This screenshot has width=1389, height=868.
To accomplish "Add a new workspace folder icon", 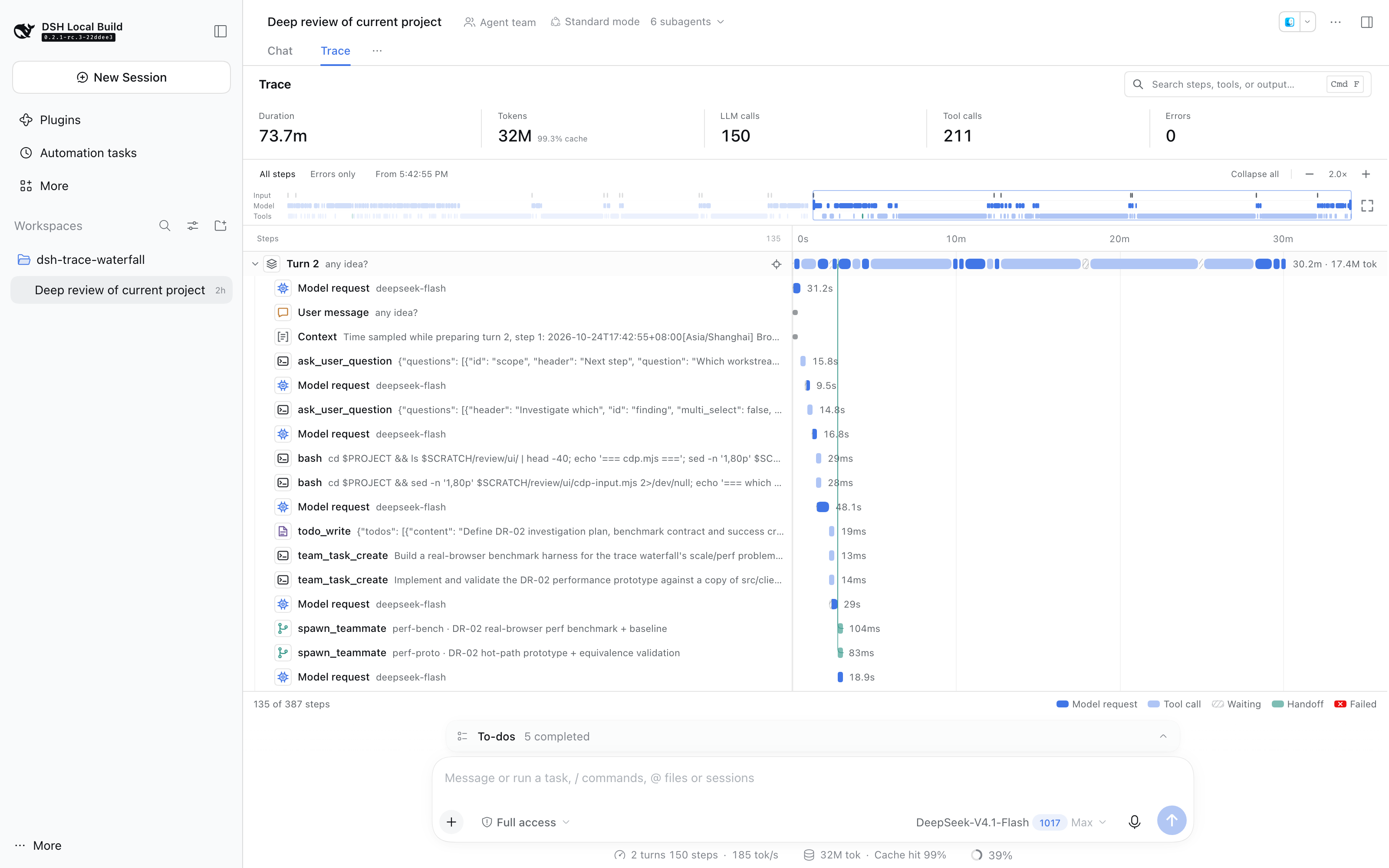I will 221,226.
